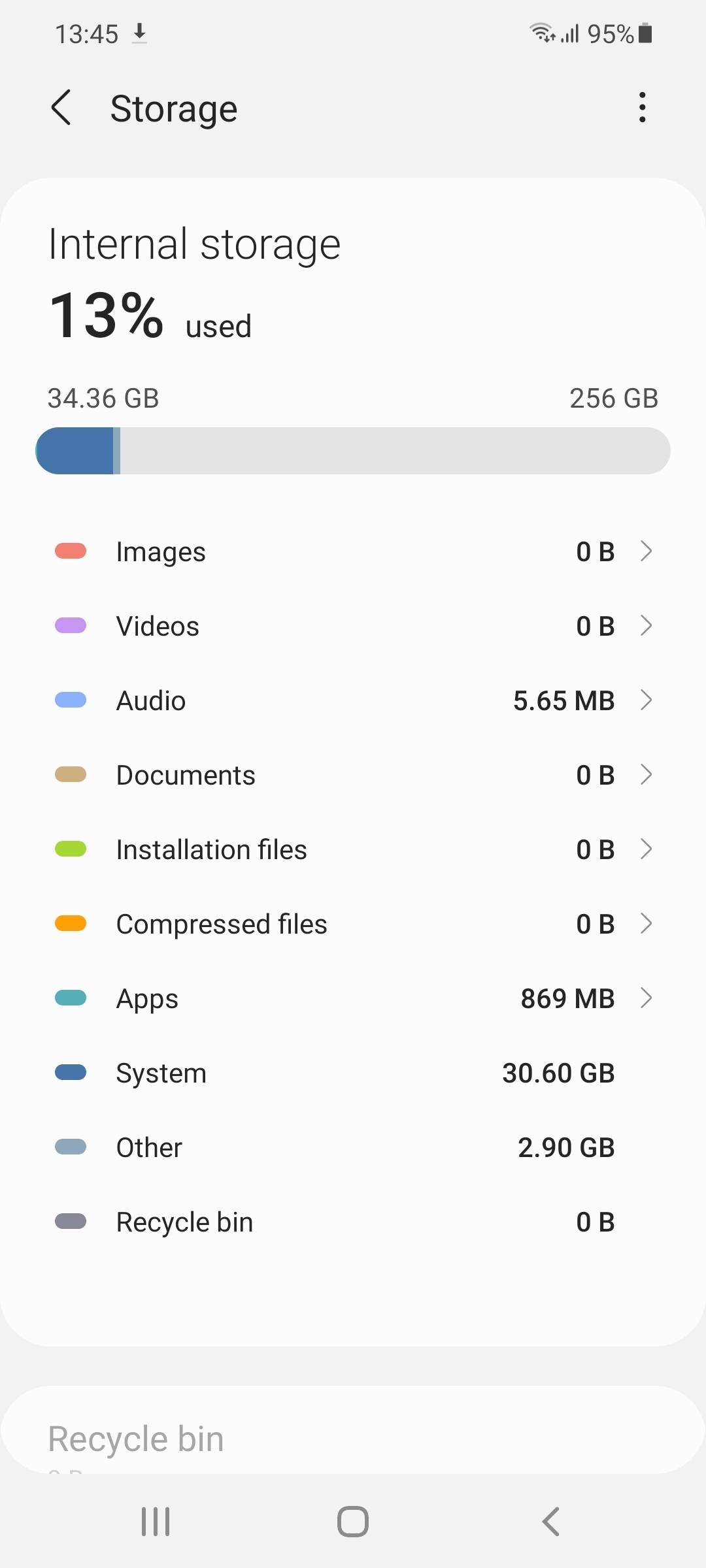Expand the Audio row chevron
Screen dimensions: 706x1568
646,700
